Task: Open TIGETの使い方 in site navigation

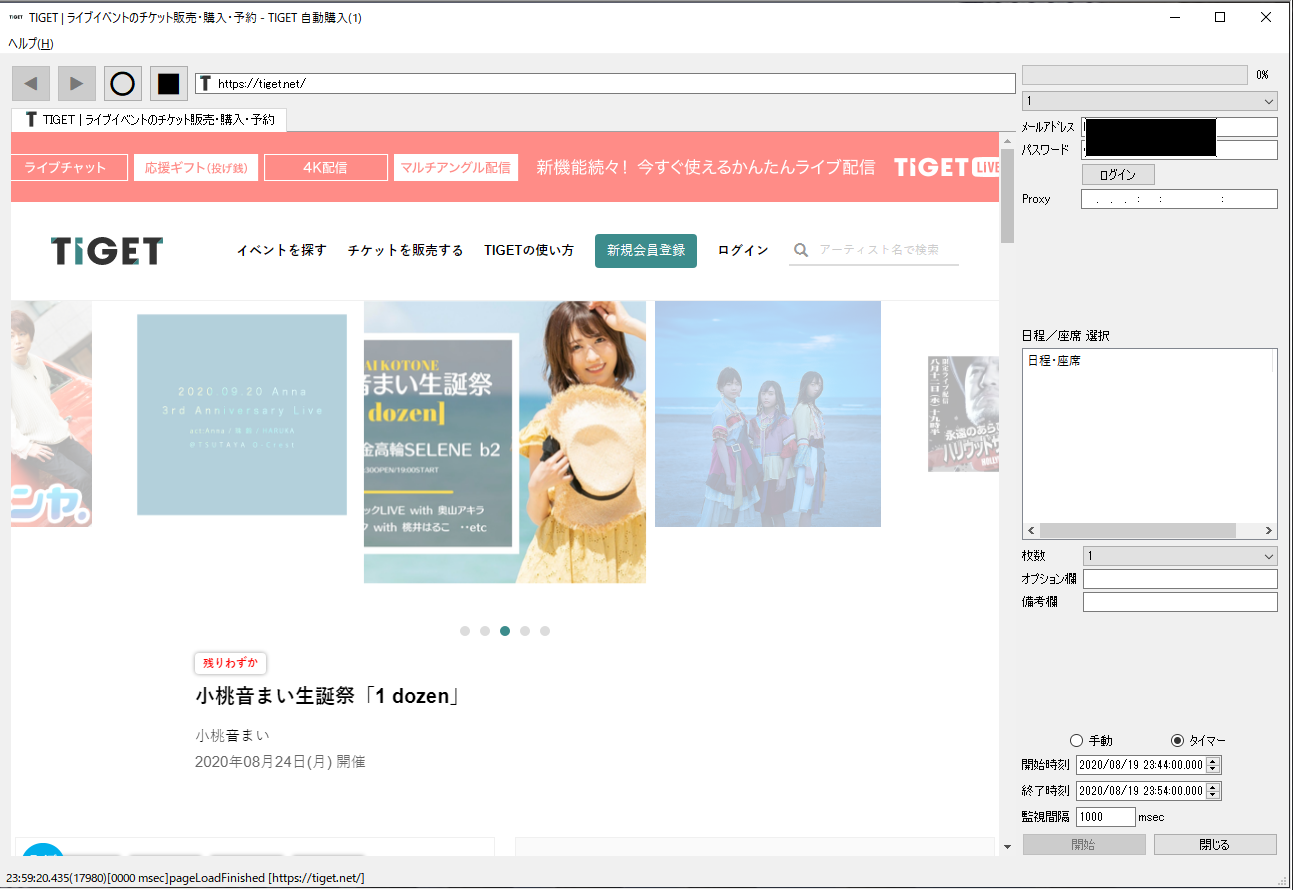Action: 529,251
